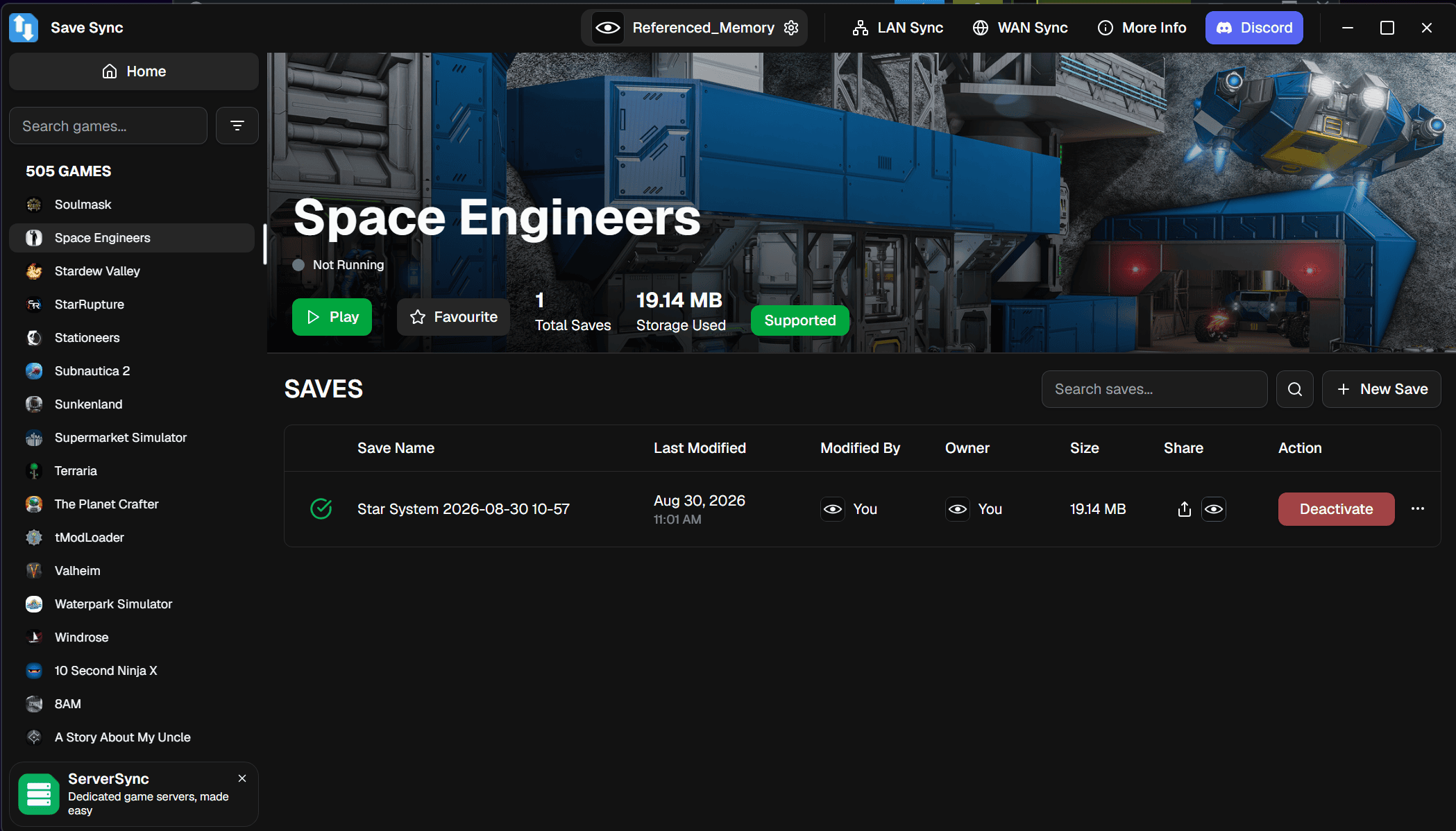Select Windrose in the games list
This screenshot has width=1456, height=831.
point(132,637)
